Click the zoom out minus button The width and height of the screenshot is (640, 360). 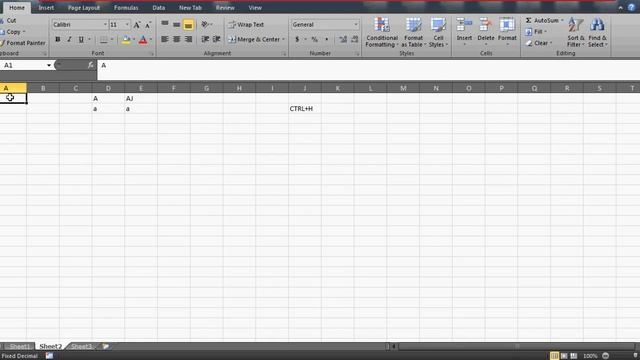(x=605, y=356)
